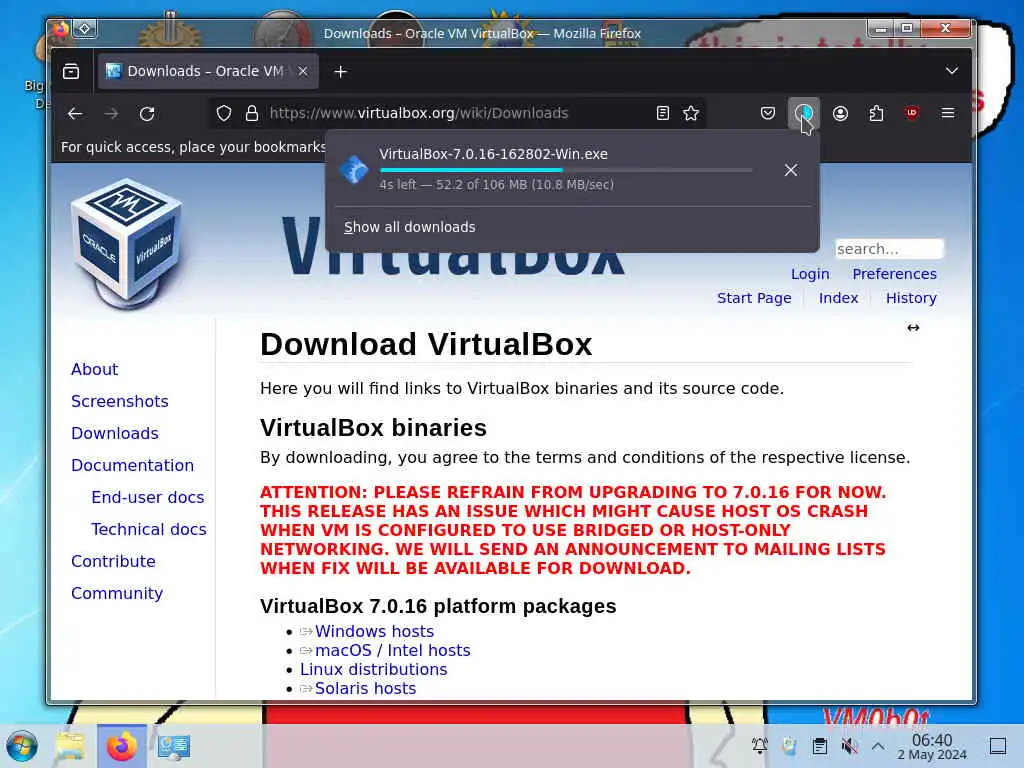1024x768 pixels.
Task: Reload the current page
Action: 147,114
